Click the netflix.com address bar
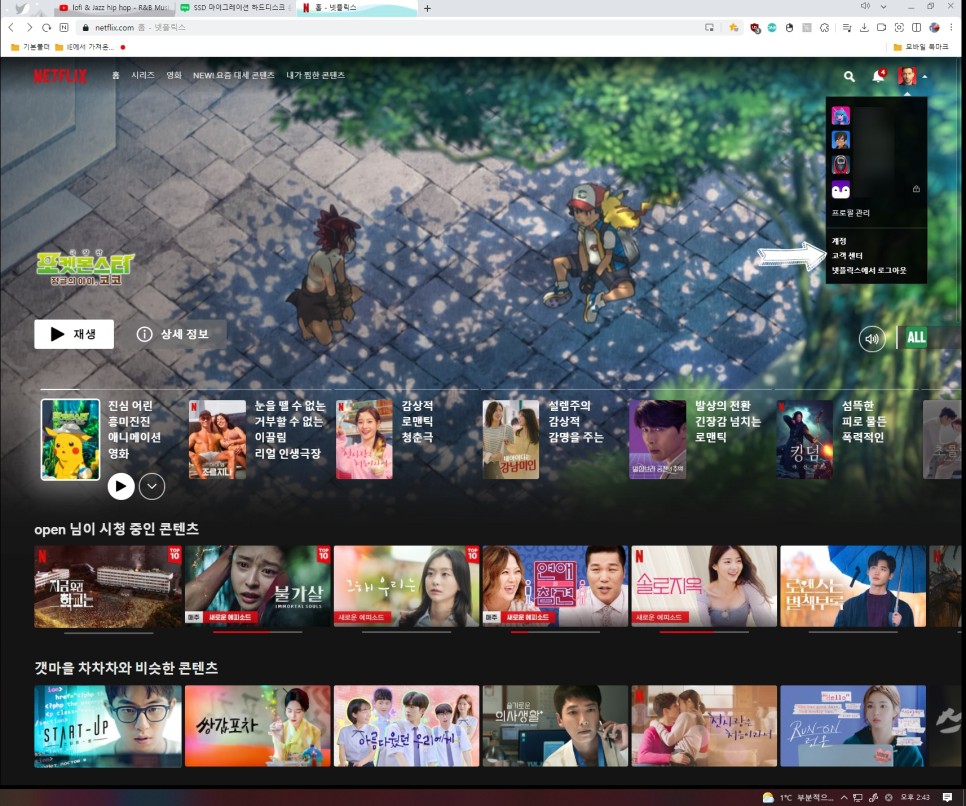This screenshot has height=806, width=966. click(394, 27)
